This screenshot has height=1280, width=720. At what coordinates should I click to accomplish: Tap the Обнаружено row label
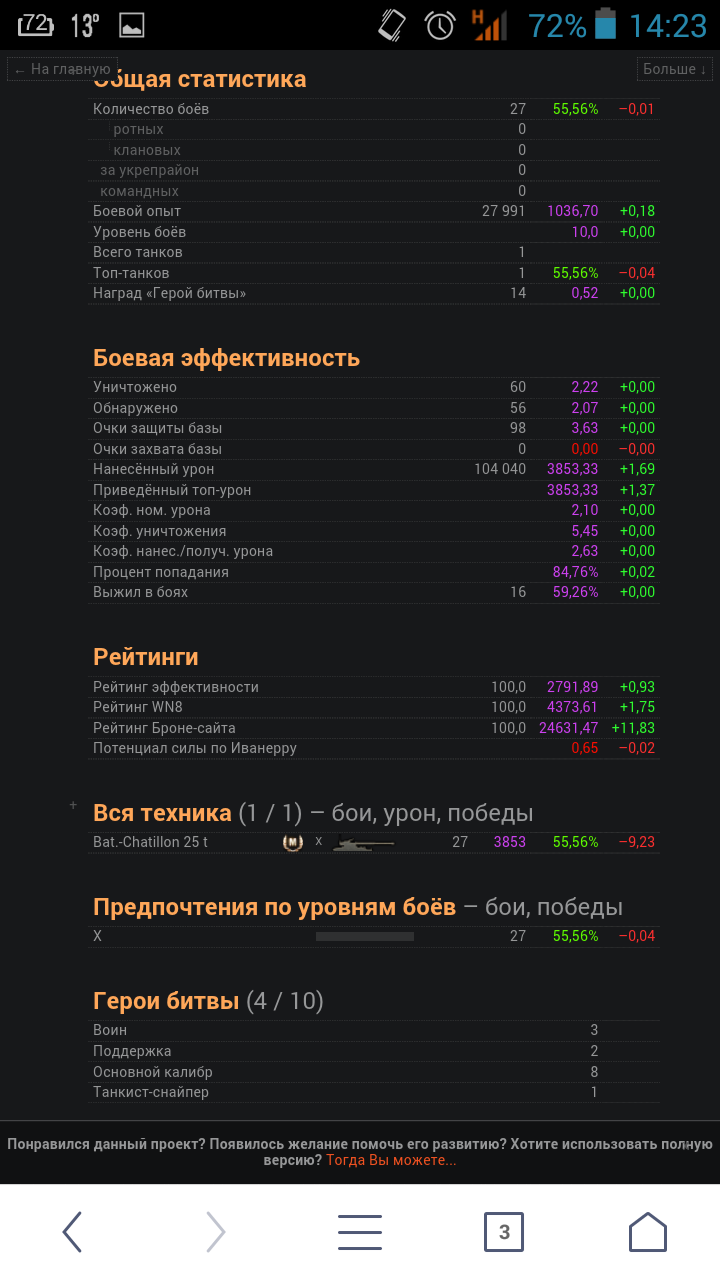pyautogui.click(x=135, y=408)
